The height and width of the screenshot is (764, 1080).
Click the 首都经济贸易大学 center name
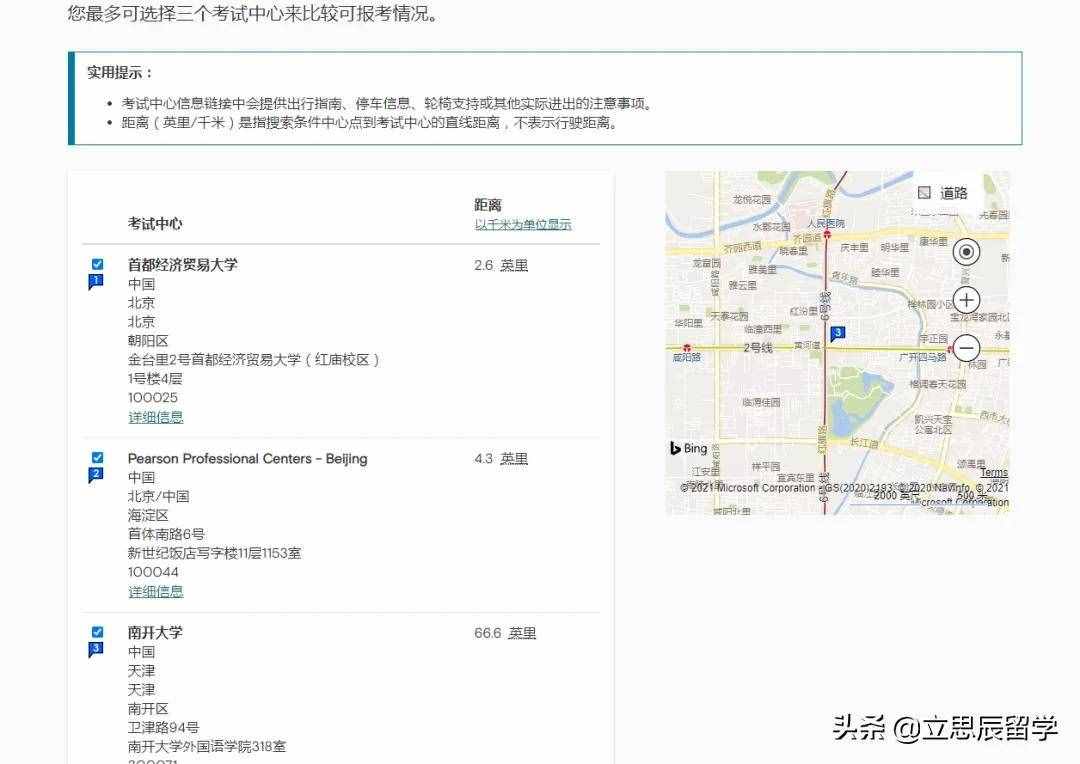183,265
